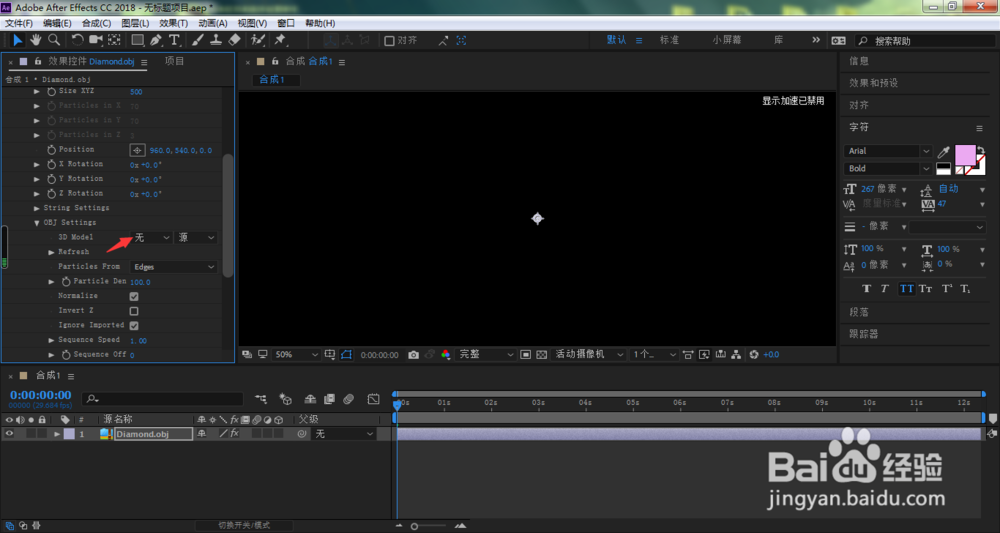This screenshot has height=533, width=1000.
Task: Toggle the Draft 3D icon in timeline
Action: coord(285,399)
